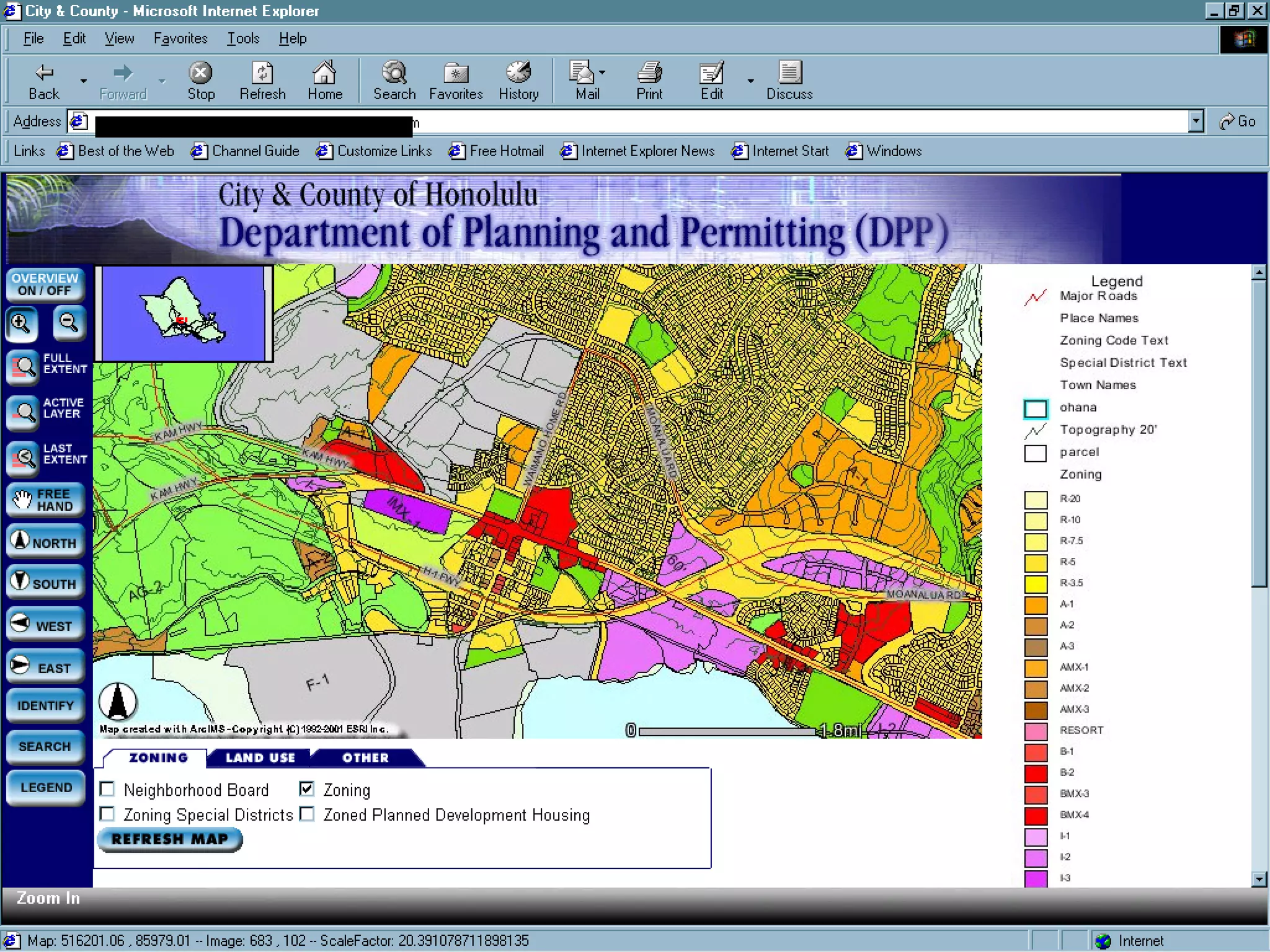The height and width of the screenshot is (952, 1270).
Task: Open the Favorites menu
Action: coord(180,38)
